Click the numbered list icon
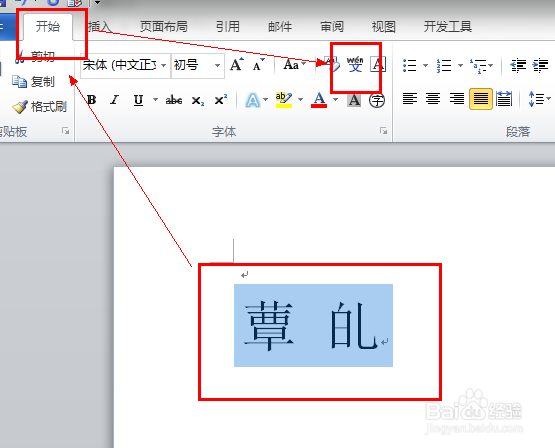Image resolution: width=555 pixels, height=448 pixels. click(444, 65)
